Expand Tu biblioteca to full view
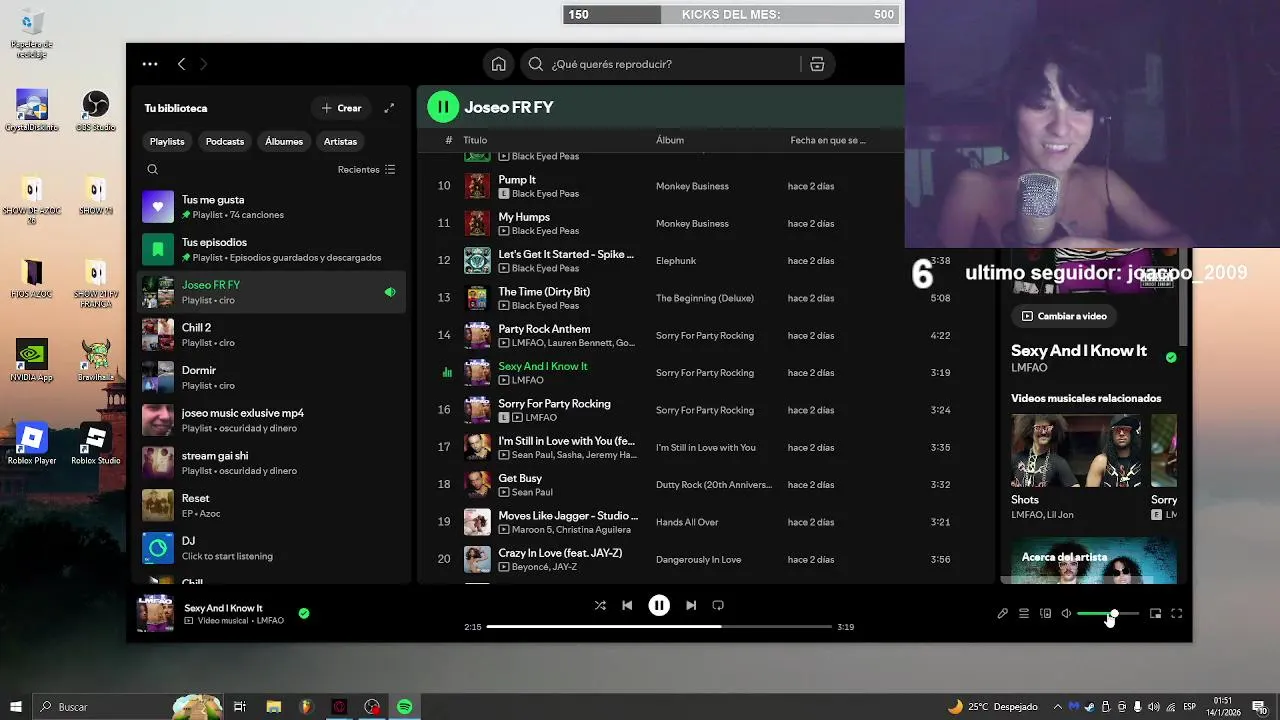The height and width of the screenshot is (720, 1280). click(x=389, y=108)
